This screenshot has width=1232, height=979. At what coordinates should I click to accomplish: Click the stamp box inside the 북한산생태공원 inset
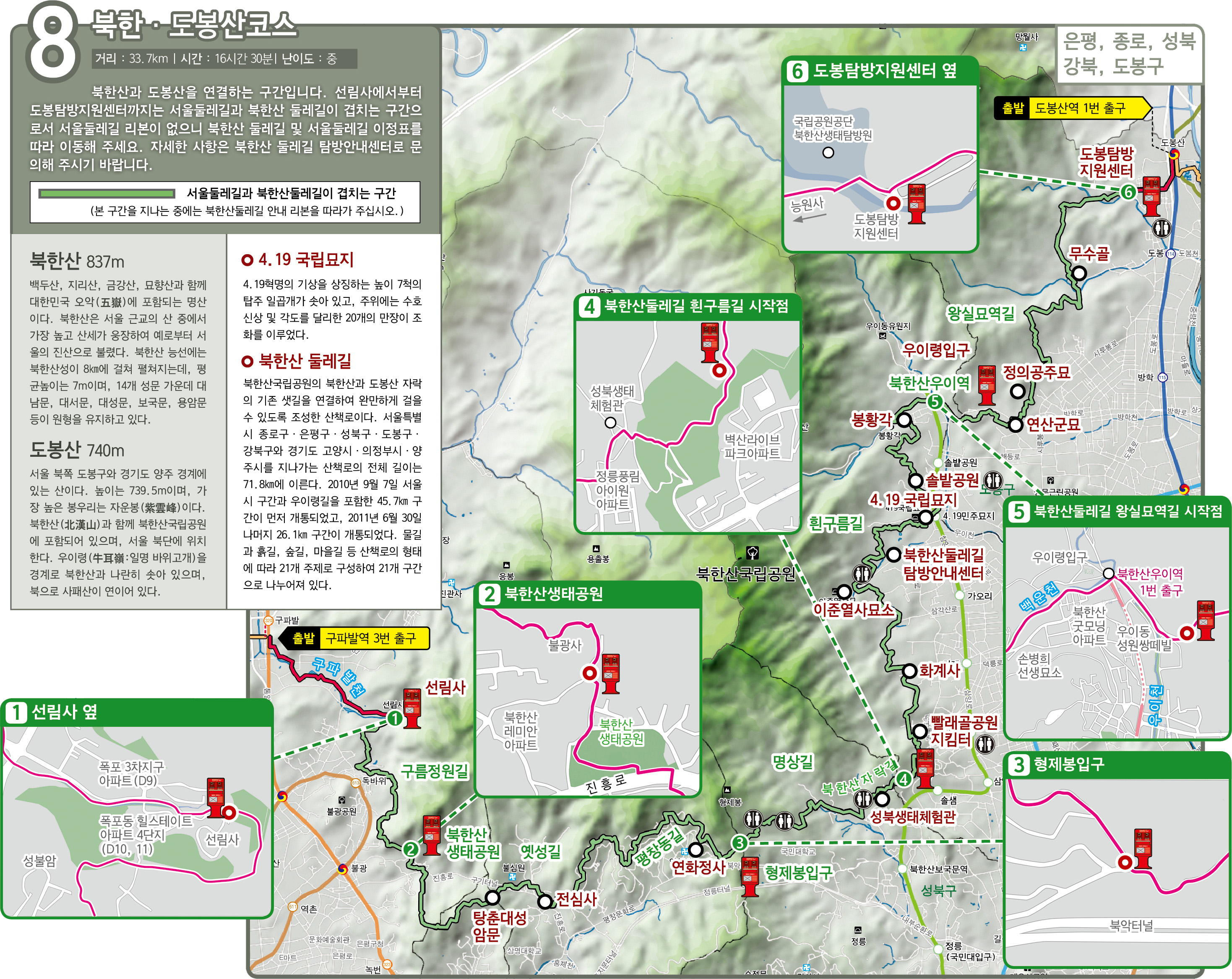click(x=611, y=674)
